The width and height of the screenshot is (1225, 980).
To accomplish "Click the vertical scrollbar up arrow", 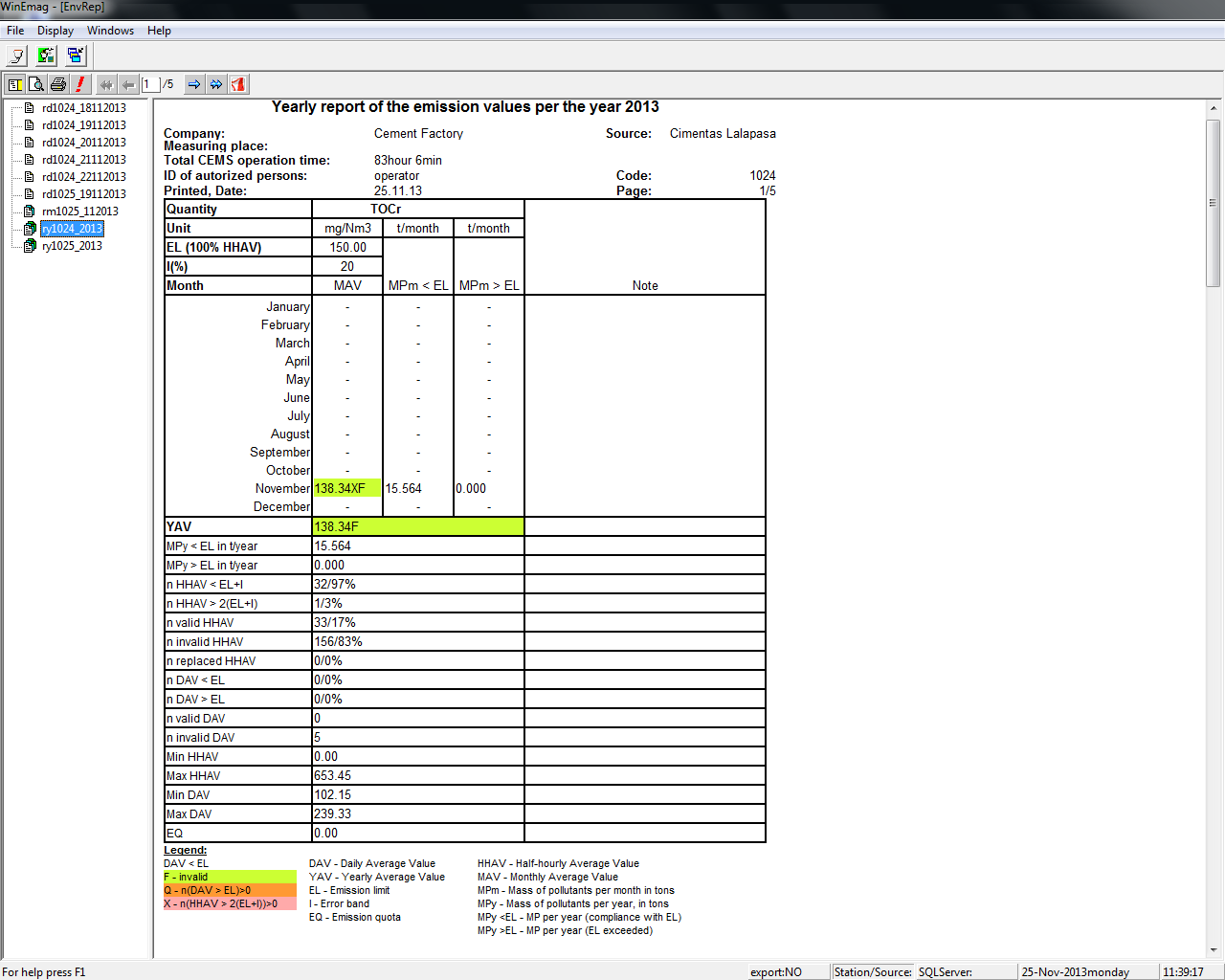I will tap(1214, 108).
